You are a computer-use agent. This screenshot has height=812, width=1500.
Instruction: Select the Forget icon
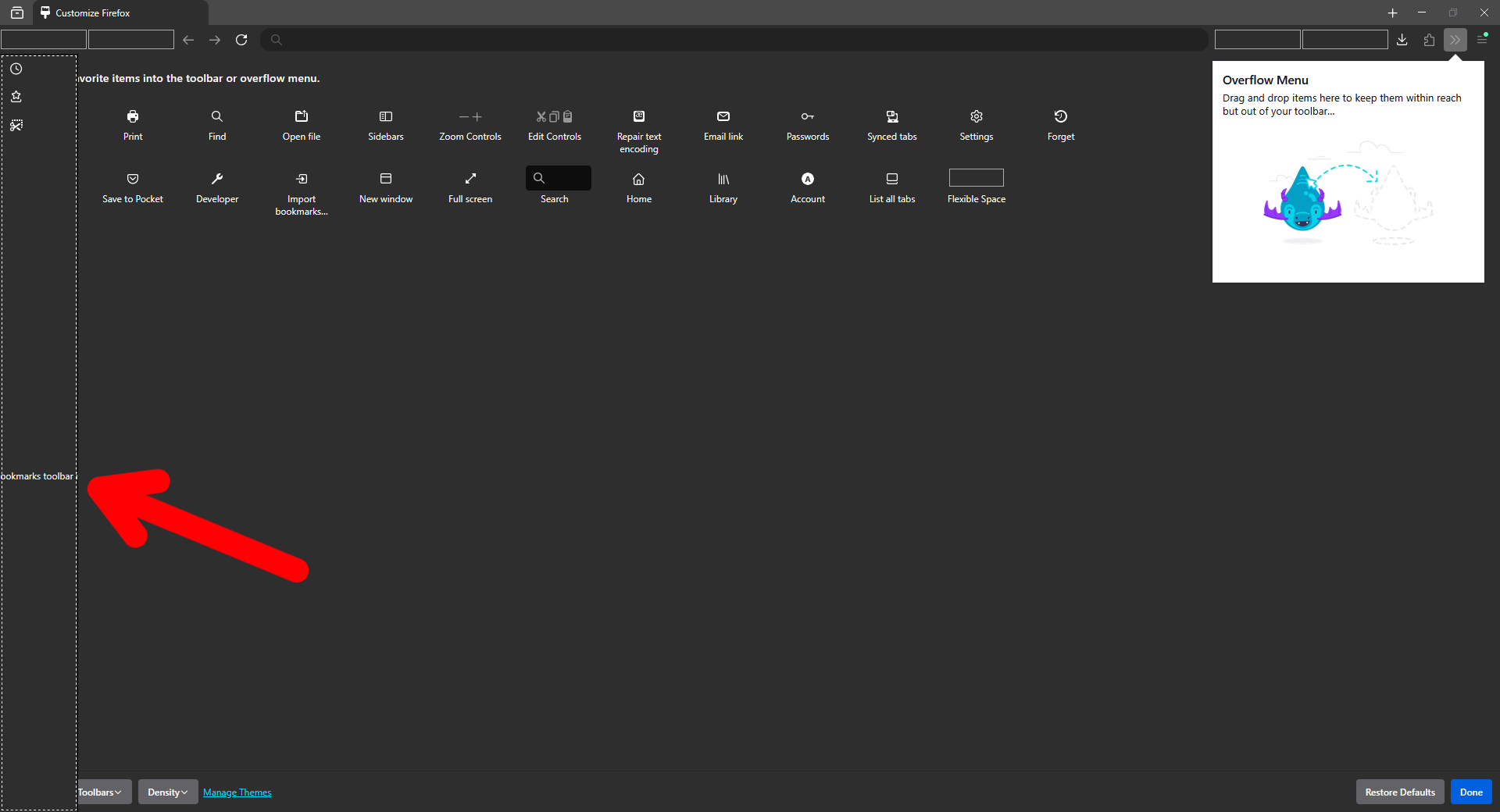click(1061, 116)
